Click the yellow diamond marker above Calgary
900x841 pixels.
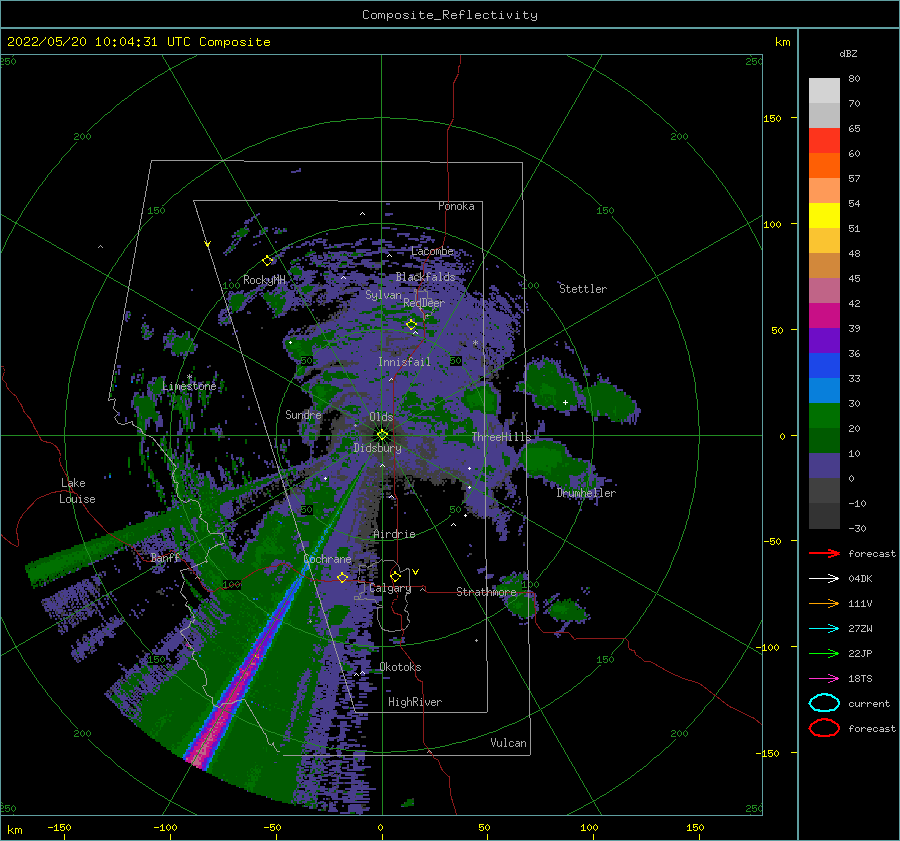[x=395, y=576]
